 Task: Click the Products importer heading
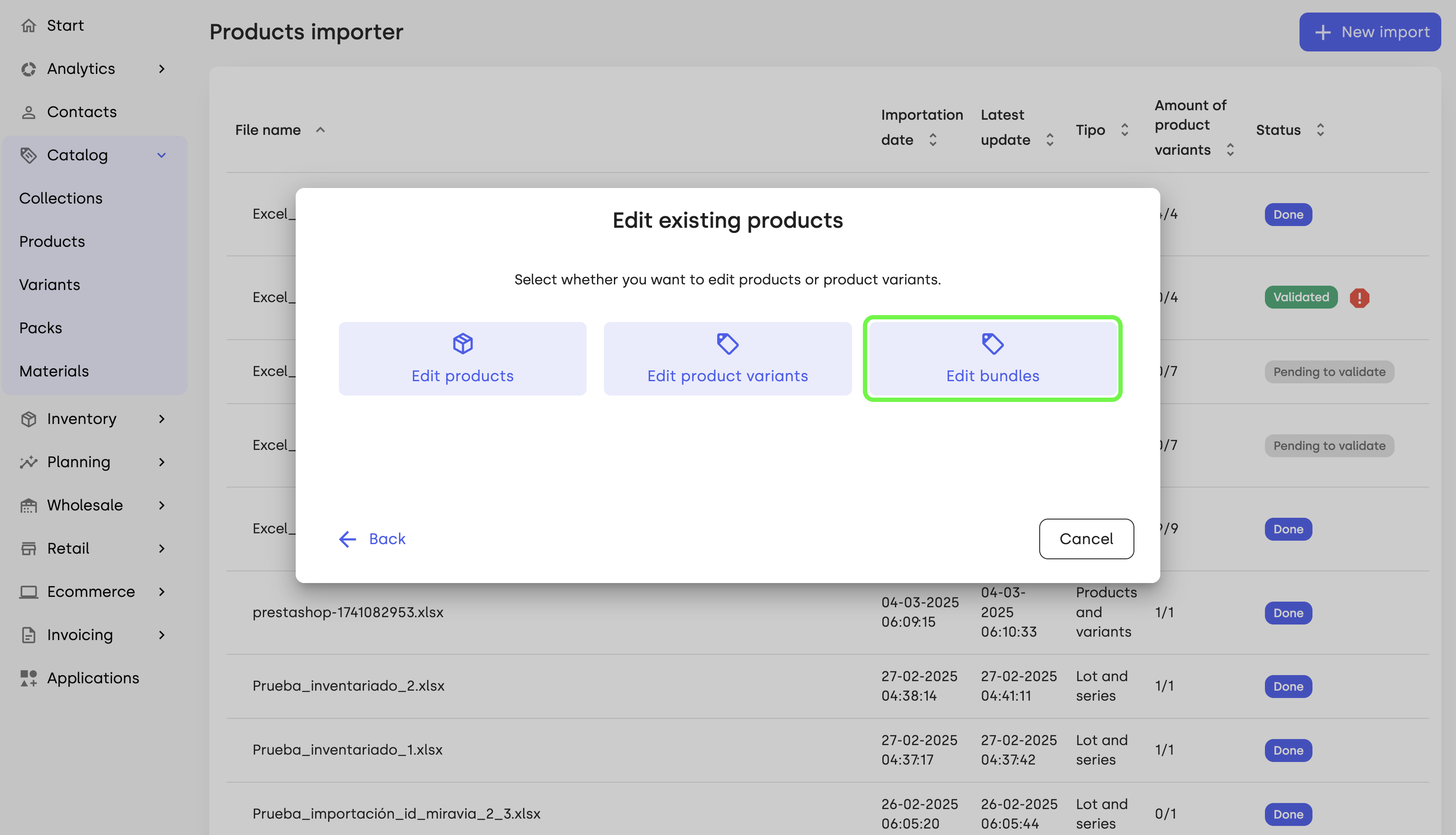pyautogui.click(x=306, y=32)
